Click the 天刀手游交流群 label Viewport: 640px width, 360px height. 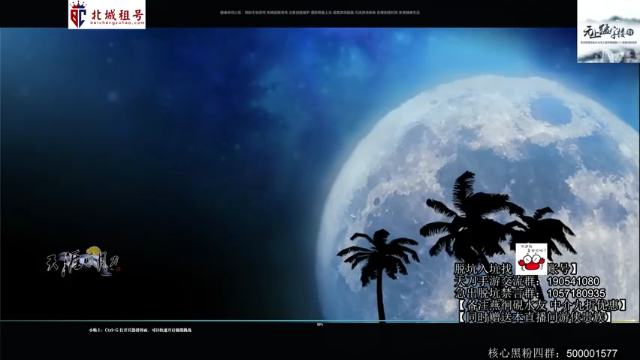coord(497,281)
